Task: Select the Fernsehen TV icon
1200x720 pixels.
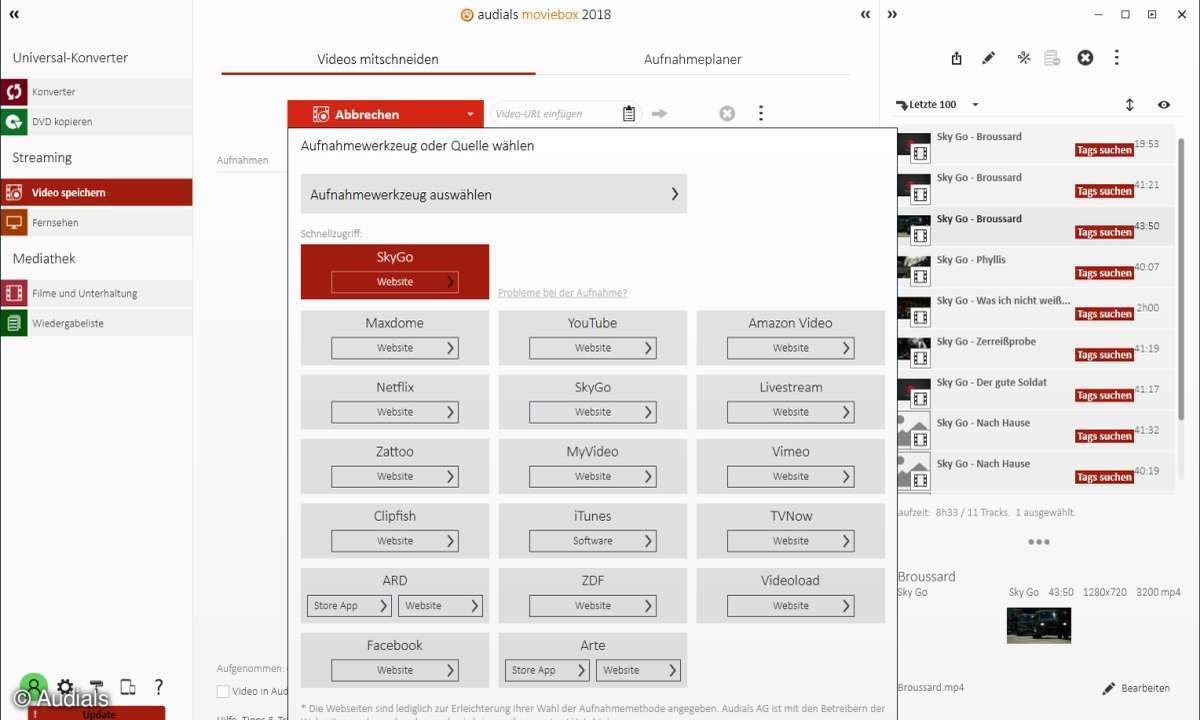Action: (x=14, y=223)
